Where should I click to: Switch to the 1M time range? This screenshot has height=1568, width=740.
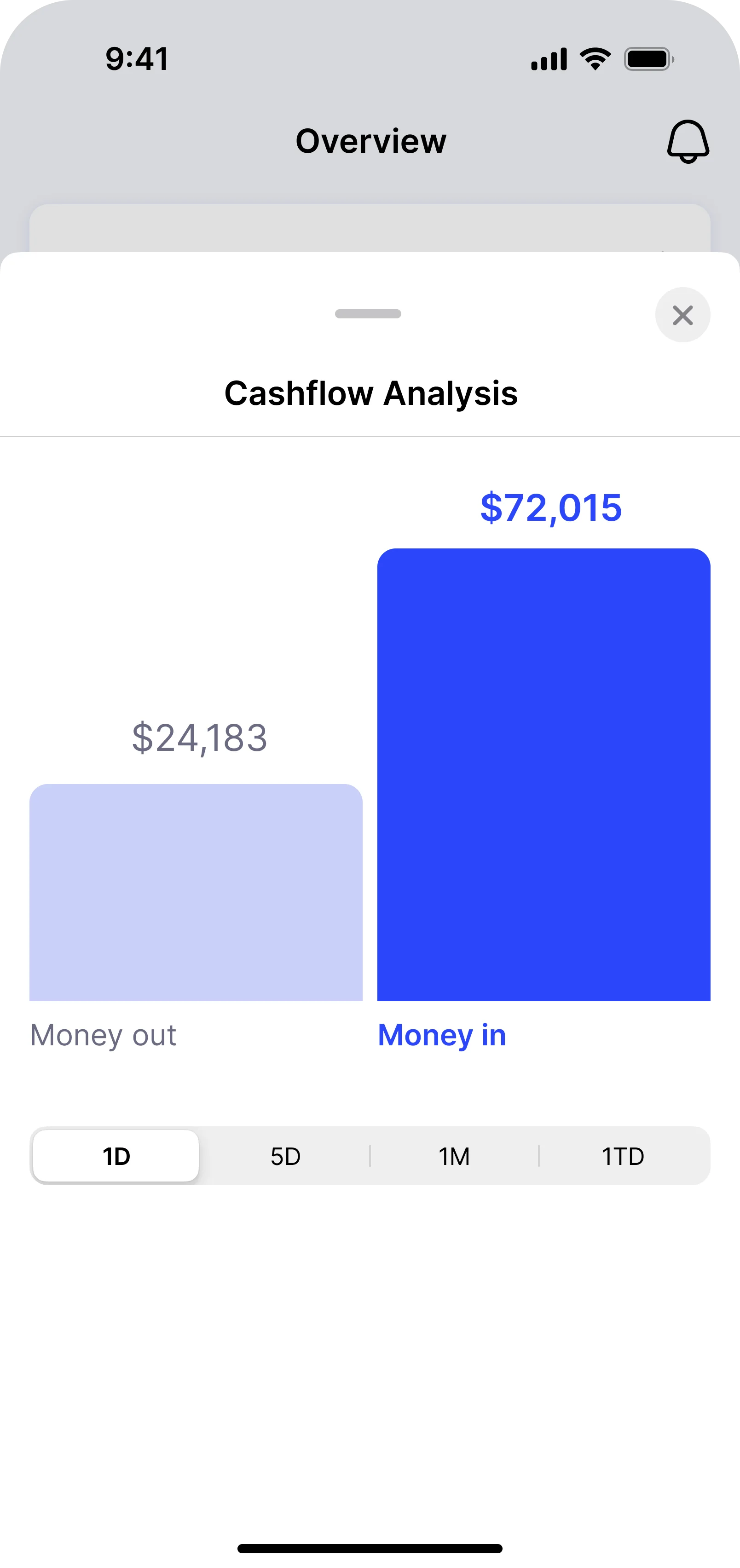(x=454, y=1156)
